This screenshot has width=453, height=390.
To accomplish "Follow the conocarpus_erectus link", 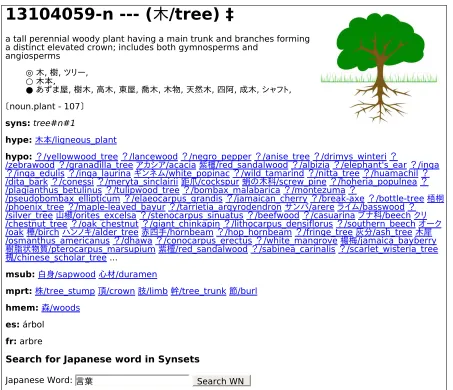I will [204, 241].
